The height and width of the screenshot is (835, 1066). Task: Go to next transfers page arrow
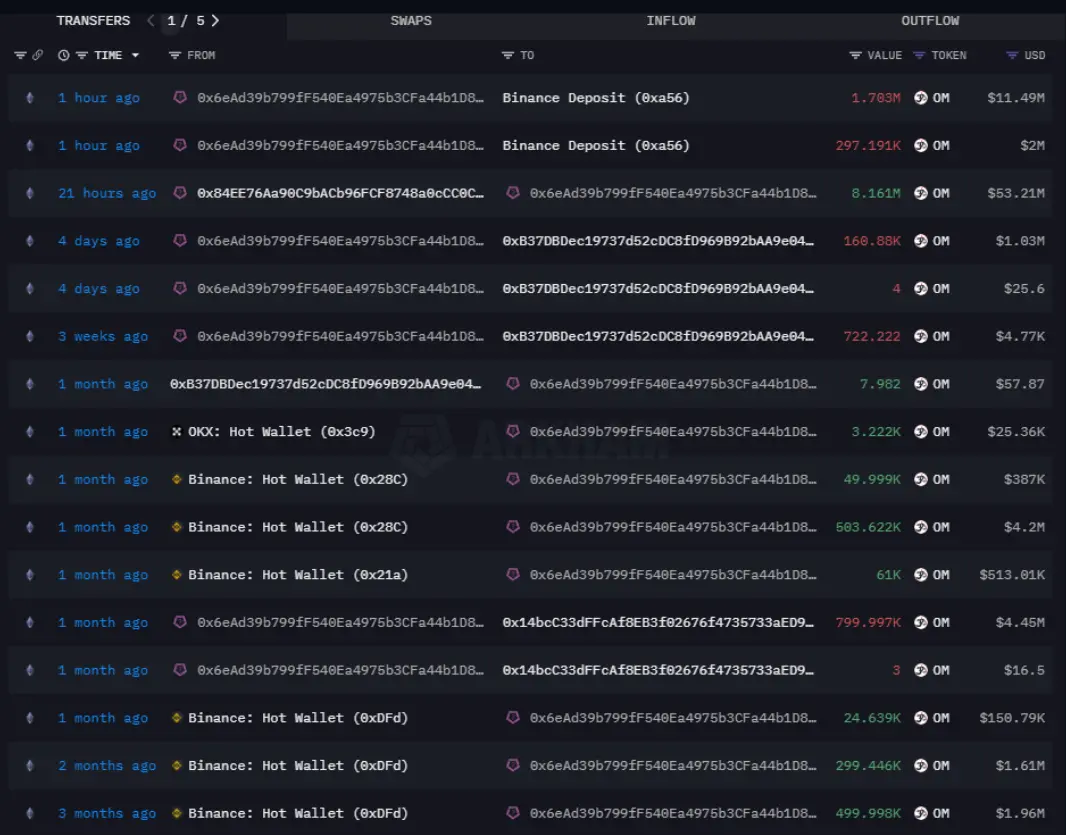tap(216, 20)
